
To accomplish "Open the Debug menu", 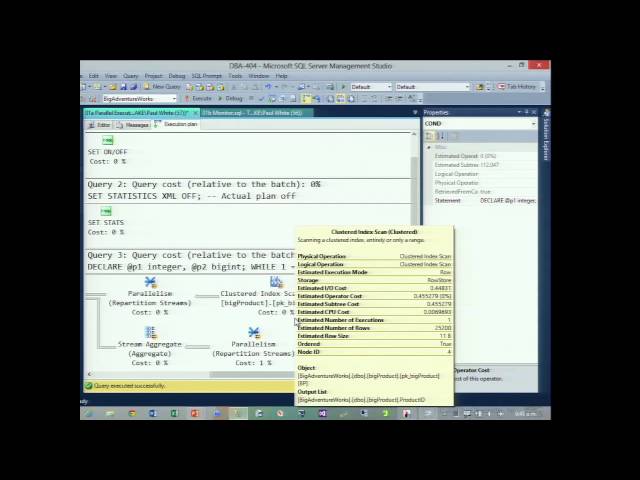I will 177,76.
